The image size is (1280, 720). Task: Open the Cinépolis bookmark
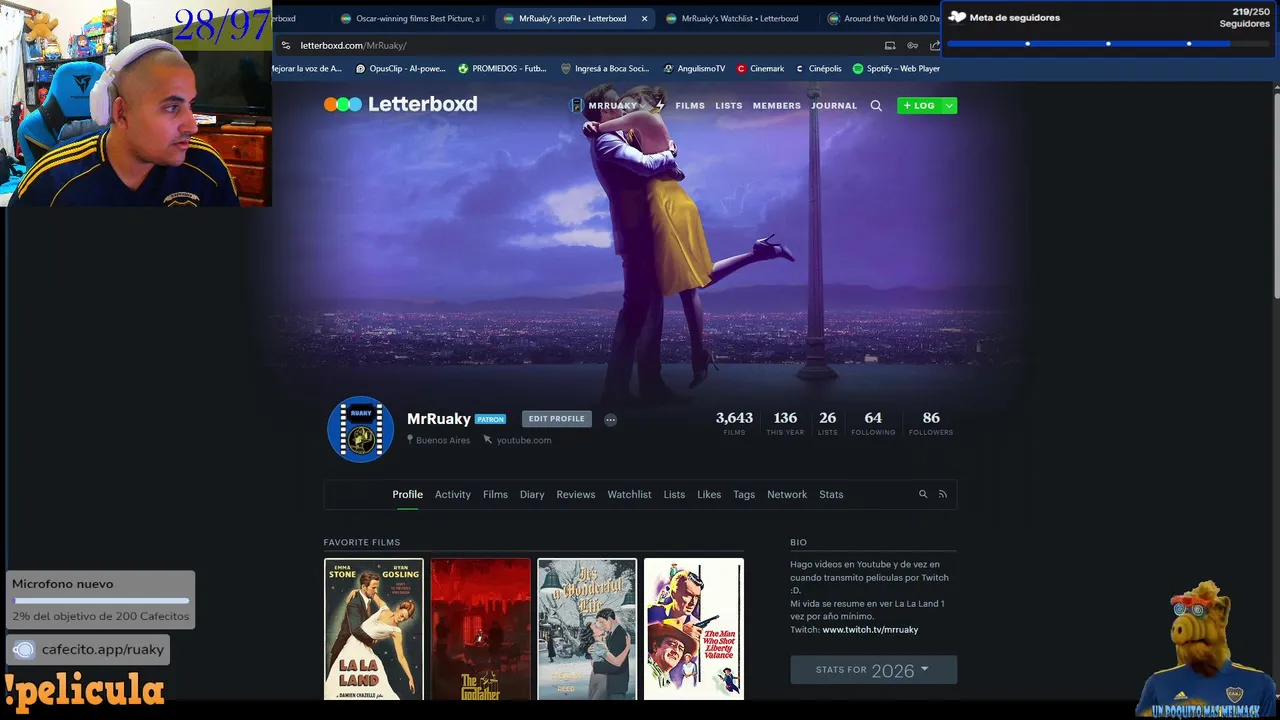coord(818,69)
